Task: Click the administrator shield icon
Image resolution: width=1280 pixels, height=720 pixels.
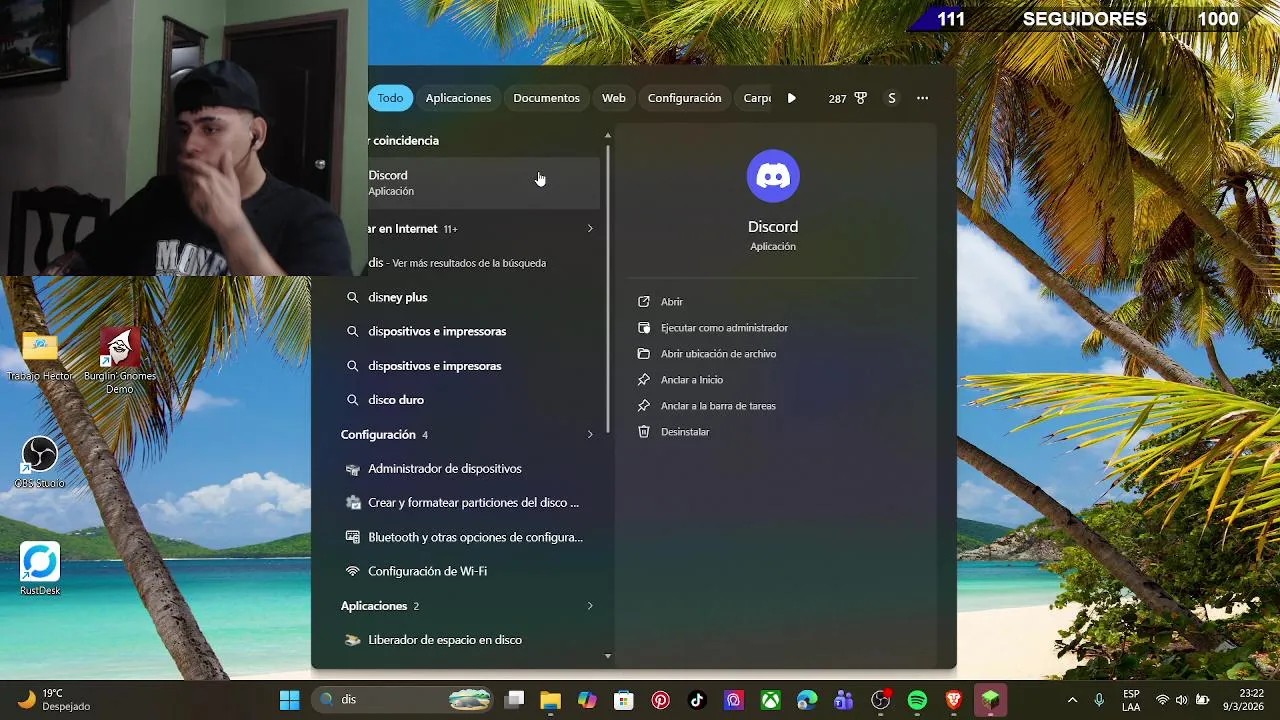Action: 644,328
